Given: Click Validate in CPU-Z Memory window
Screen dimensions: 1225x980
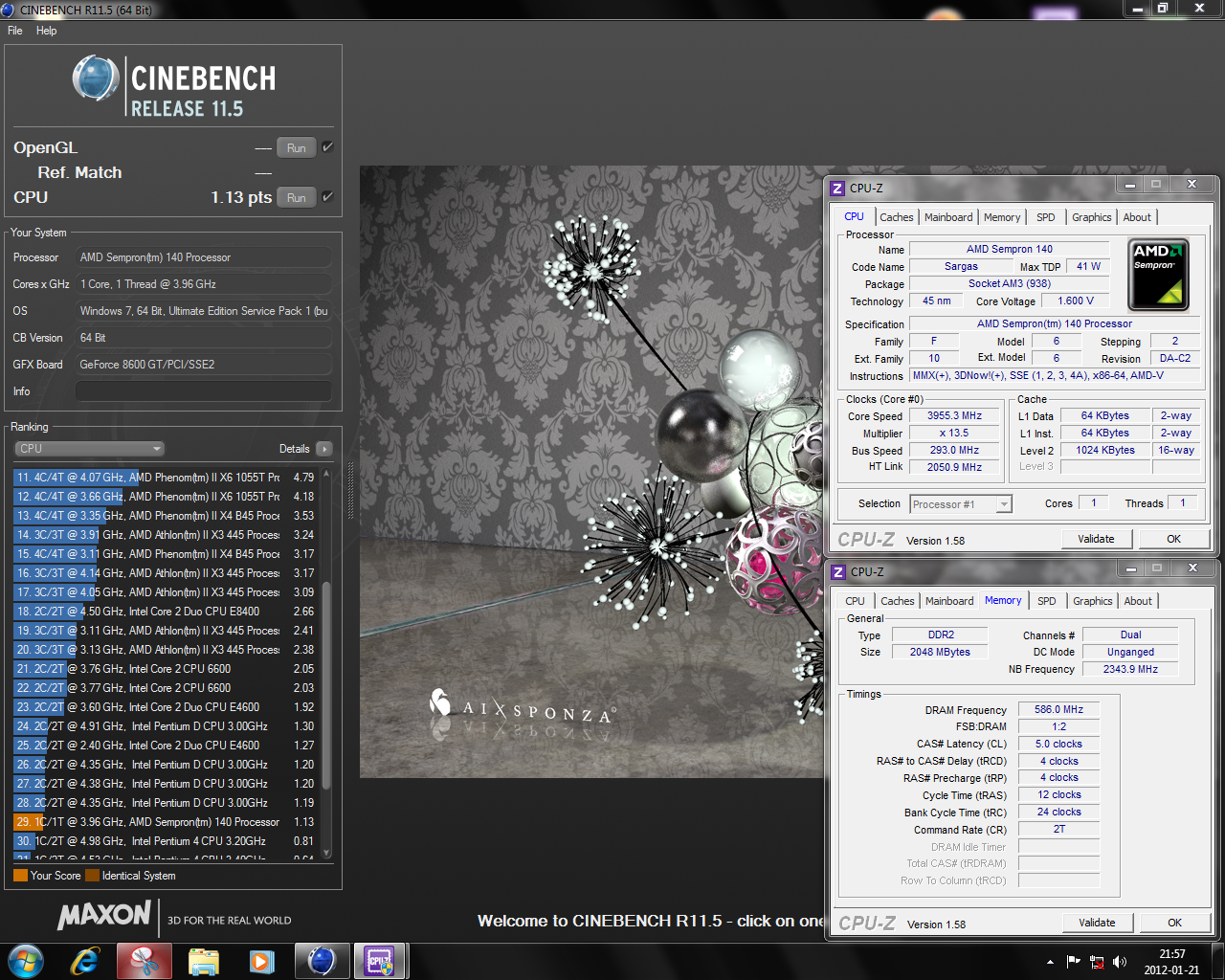Looking at the screenshot, I should [x=1097, y=923].
